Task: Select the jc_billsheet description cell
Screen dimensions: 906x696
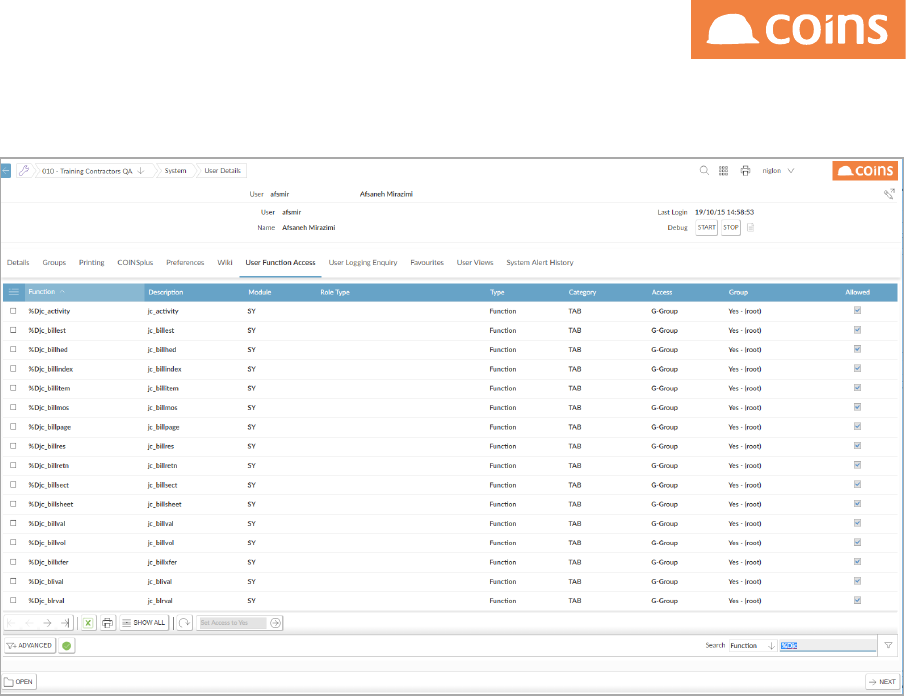Action: click(165, 504)
